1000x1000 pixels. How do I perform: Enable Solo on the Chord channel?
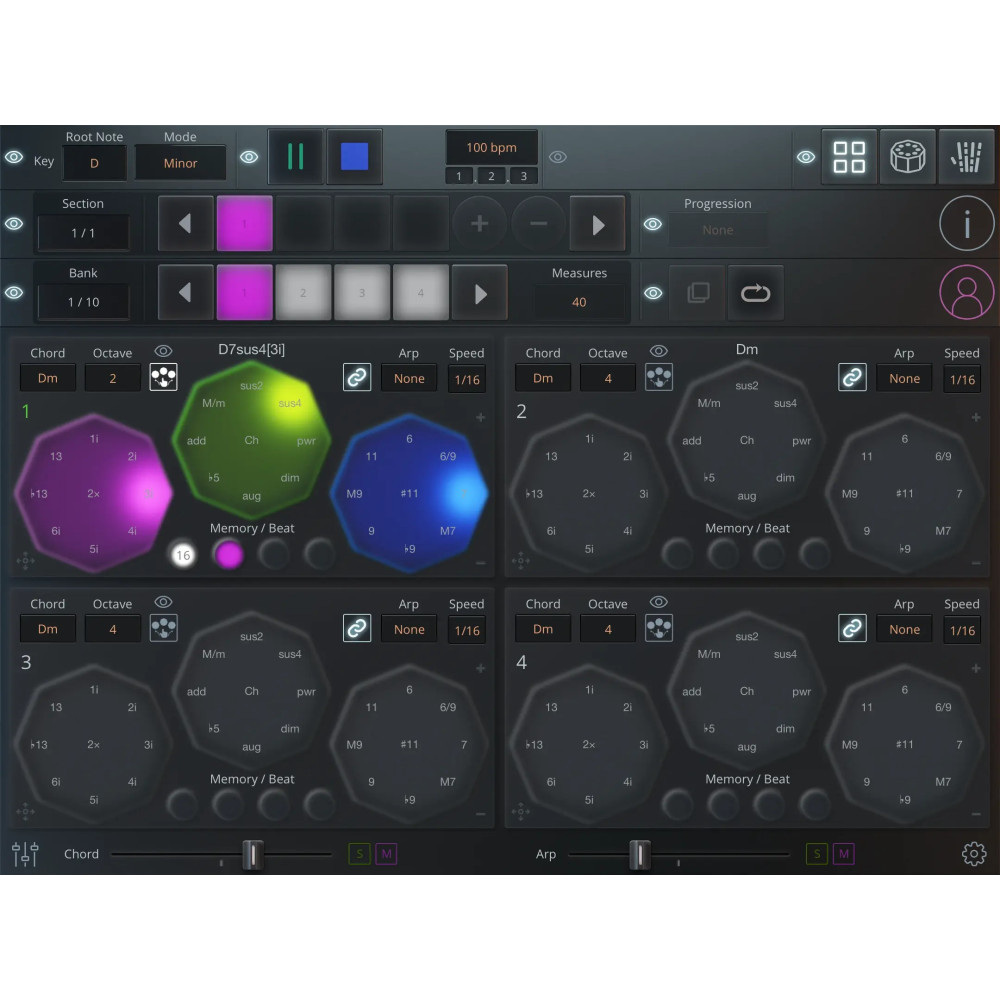(x=359, y=854)
